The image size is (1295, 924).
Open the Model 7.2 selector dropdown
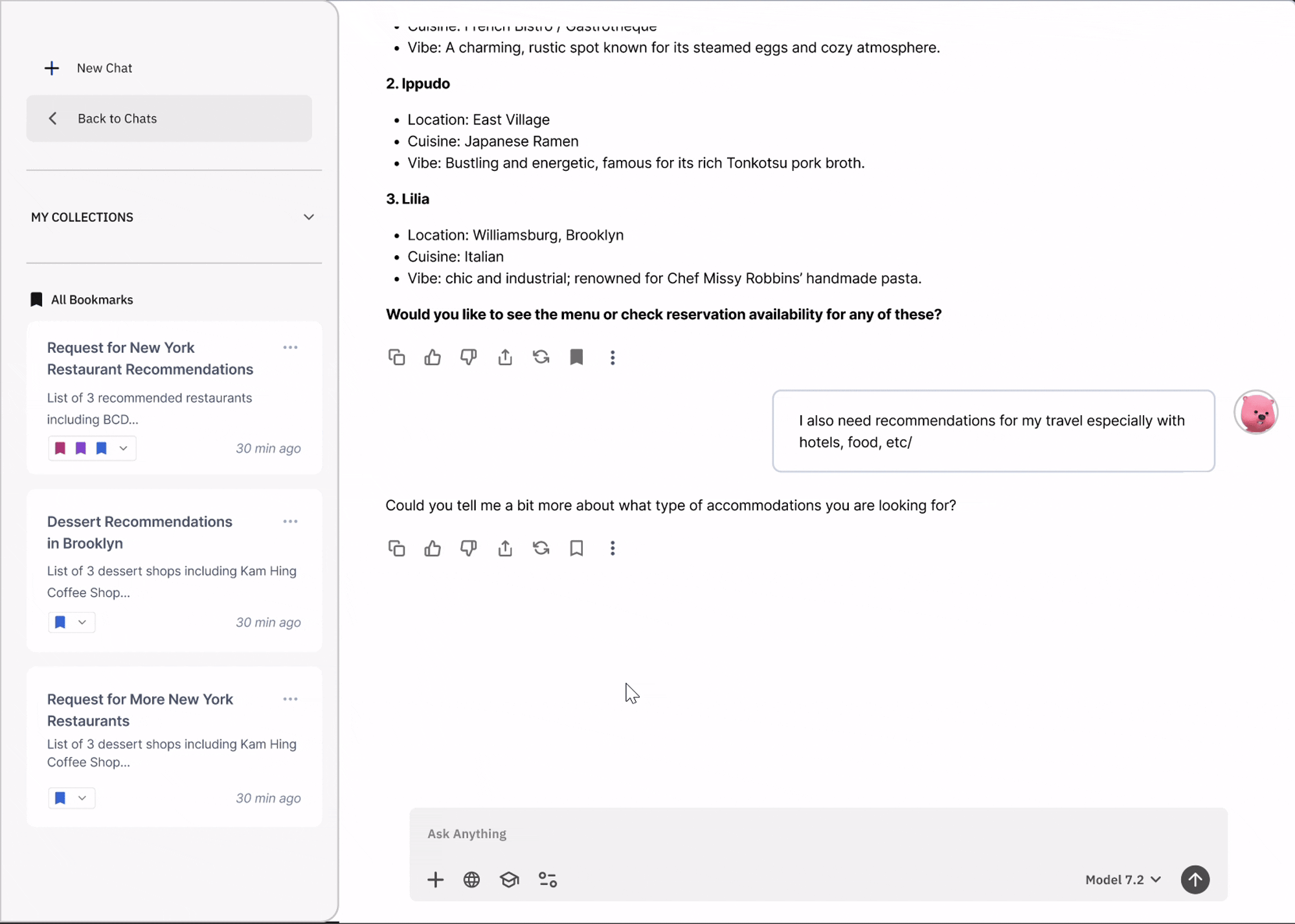pos(1123,879)
